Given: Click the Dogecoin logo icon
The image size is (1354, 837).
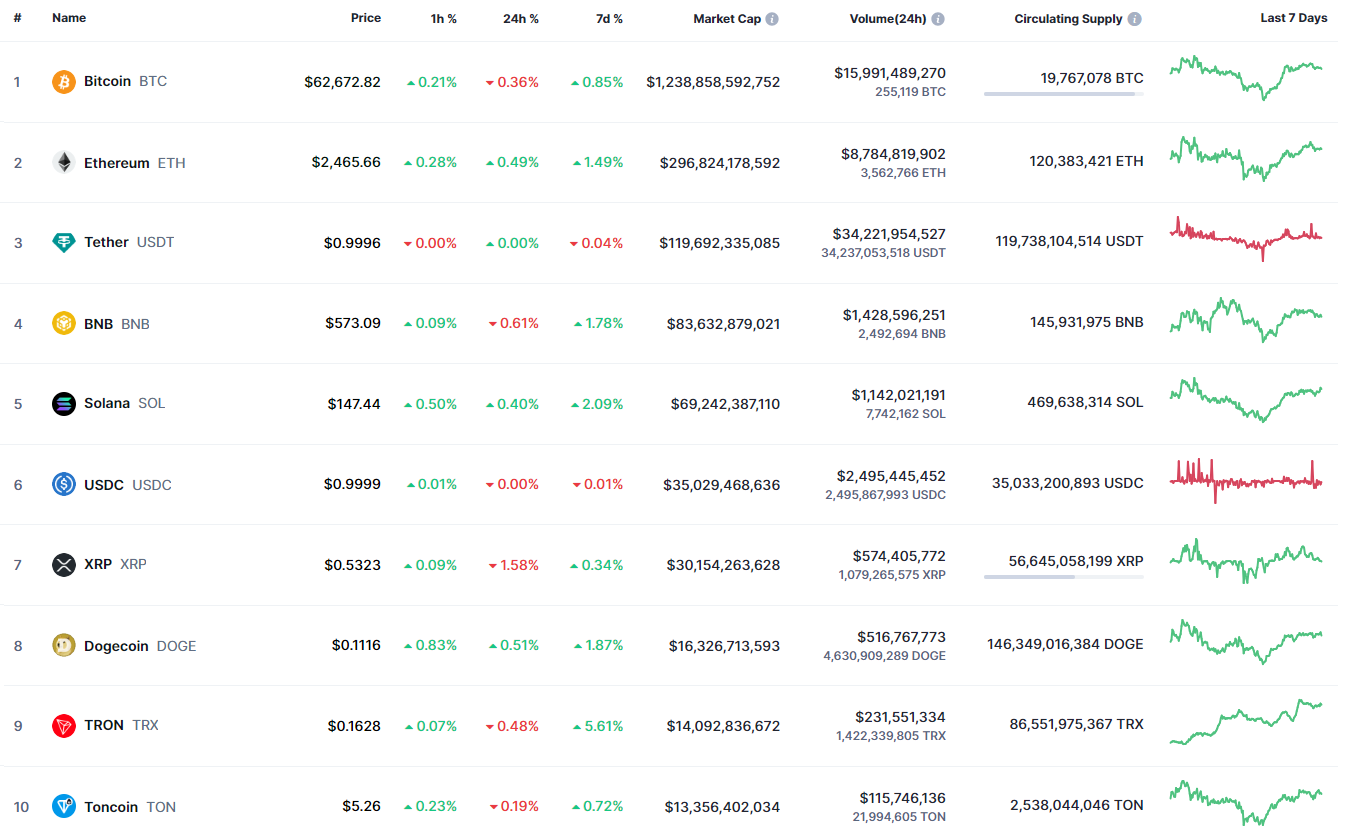Looking at the screenshot, I should (64, 646).
